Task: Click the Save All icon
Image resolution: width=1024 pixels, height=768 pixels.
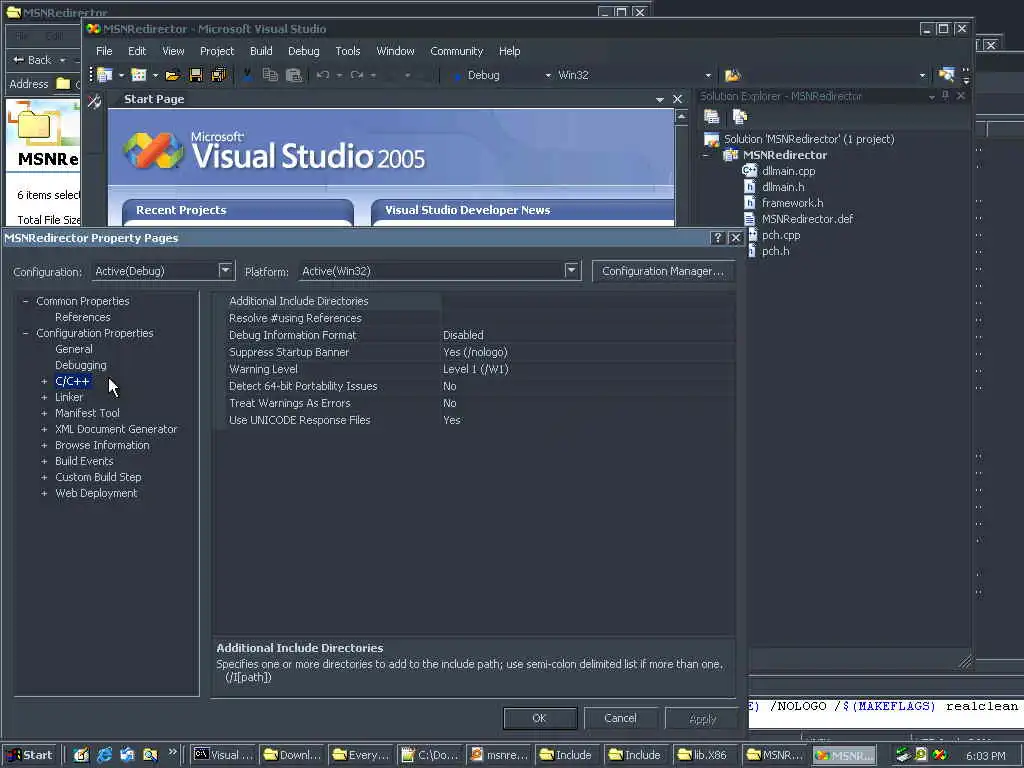Action: (x=219, y=75)
